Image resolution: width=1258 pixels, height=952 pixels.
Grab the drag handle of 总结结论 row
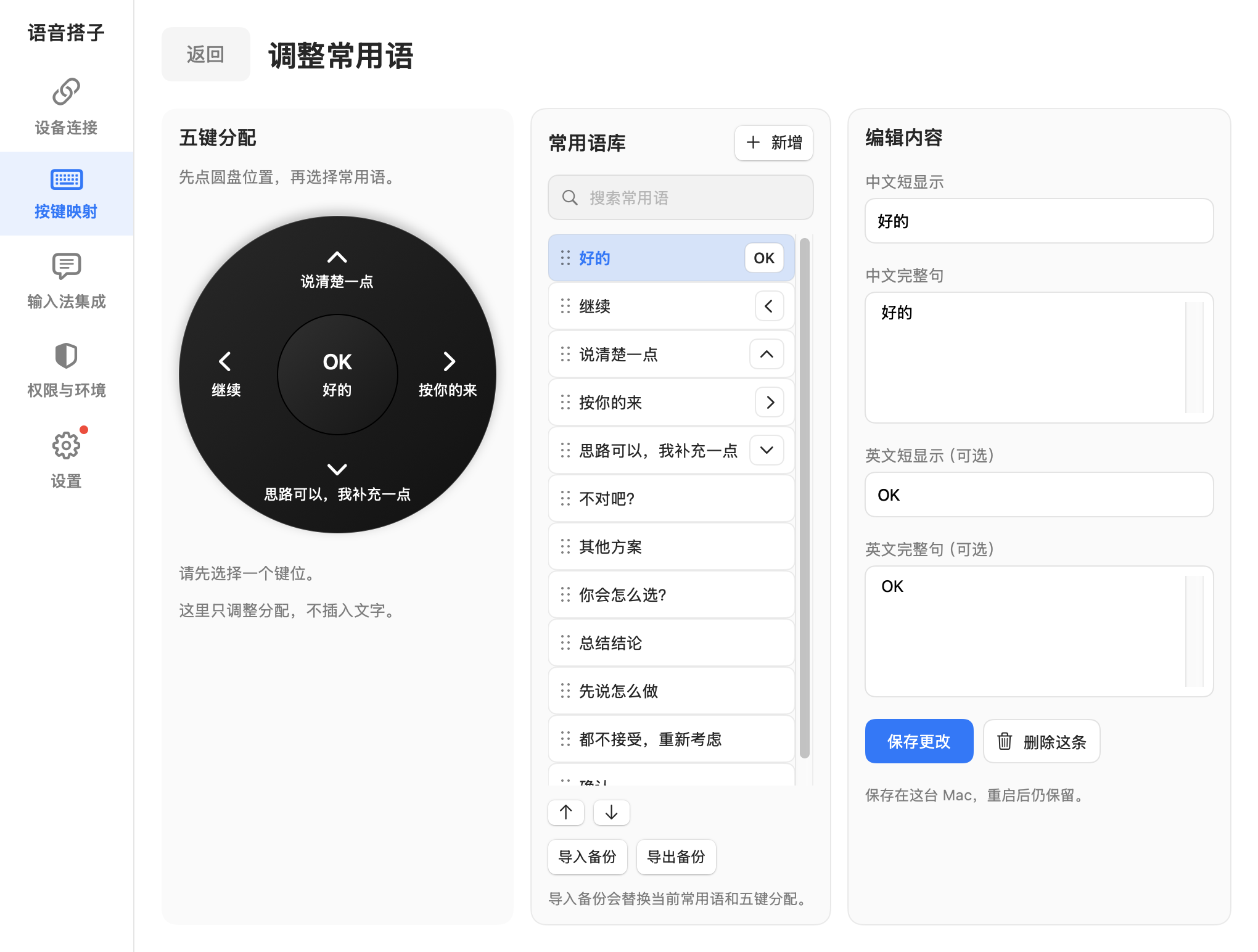pyautogui.click(x=565, y=642)
